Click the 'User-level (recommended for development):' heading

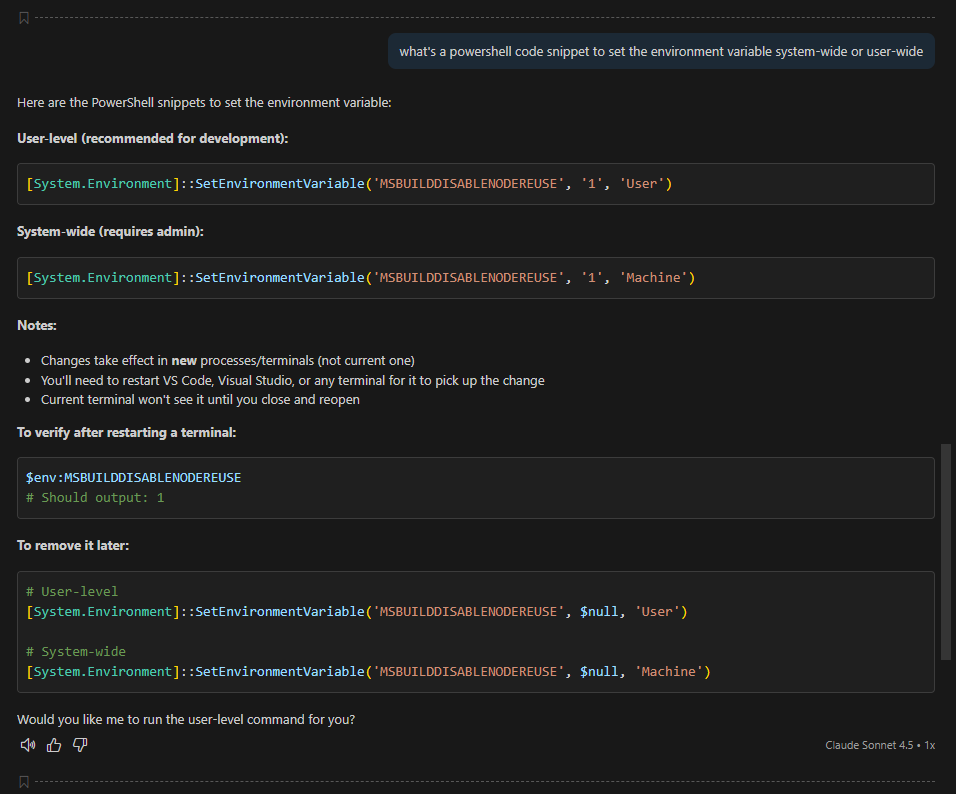[x=152, y=138]
